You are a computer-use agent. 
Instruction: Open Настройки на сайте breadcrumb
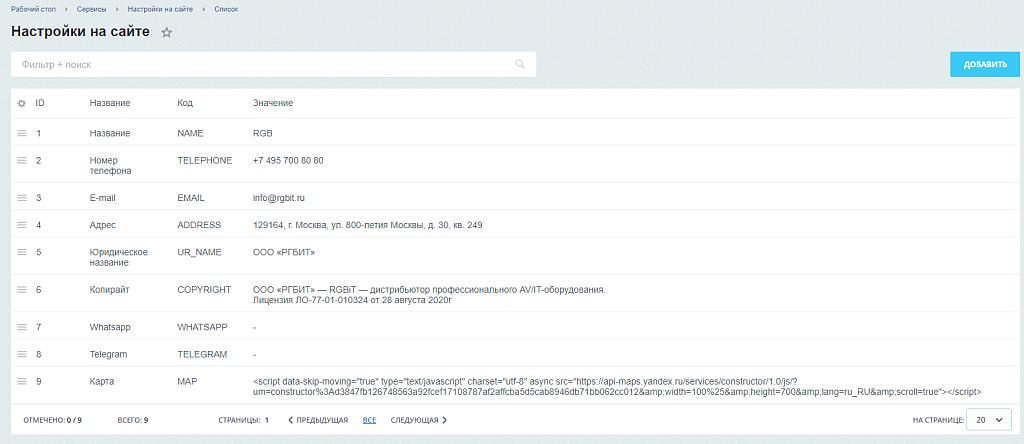tap(160, 9)
